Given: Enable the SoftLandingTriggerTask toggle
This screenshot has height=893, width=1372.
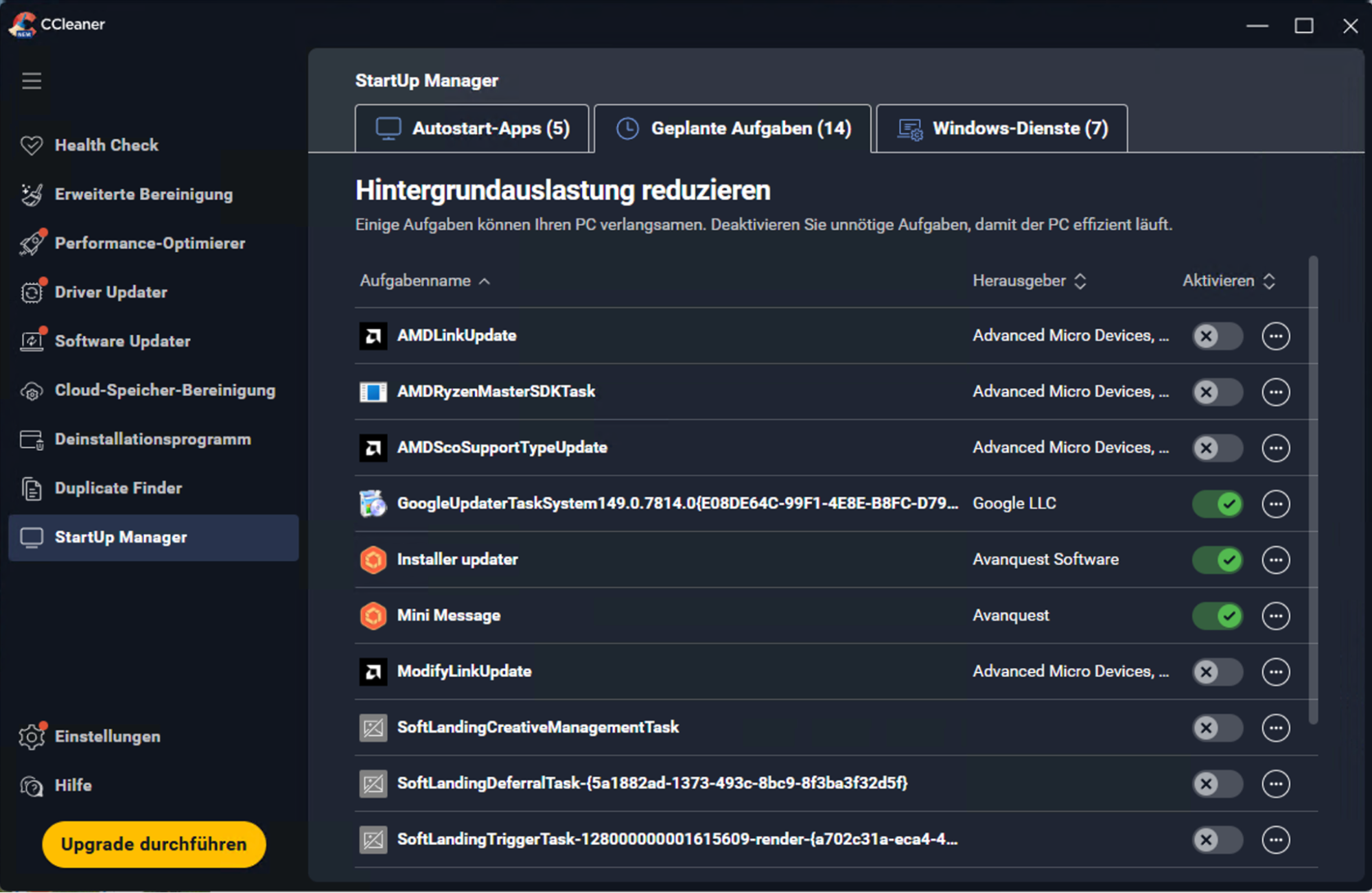Looking at the screenshot, I should pyautogui.click(x=1218, y=839).
